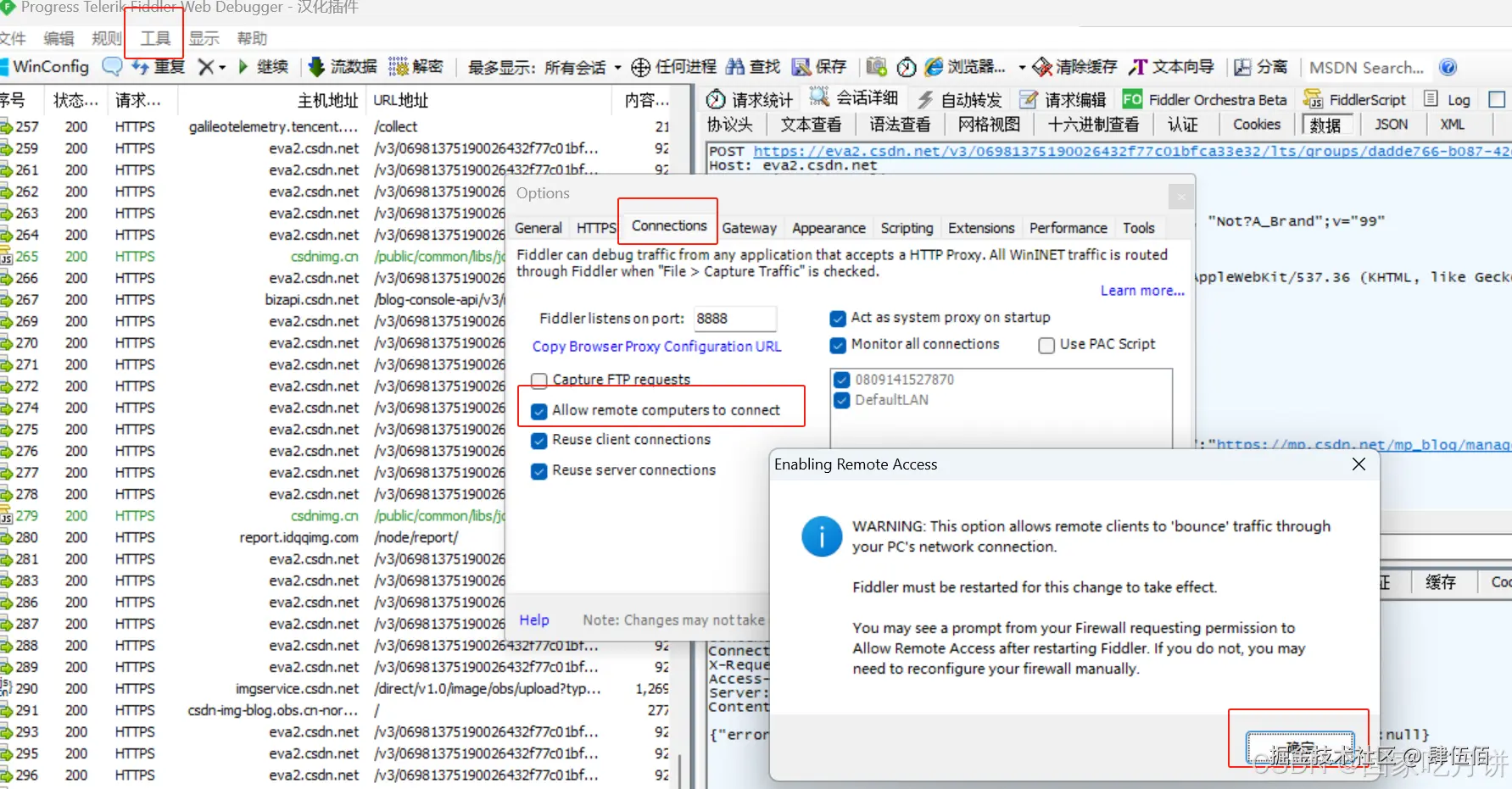The image size is (1512, 789).
Task: Enable Capture FTP requests checkbox
Action: (x=538, y=380)
